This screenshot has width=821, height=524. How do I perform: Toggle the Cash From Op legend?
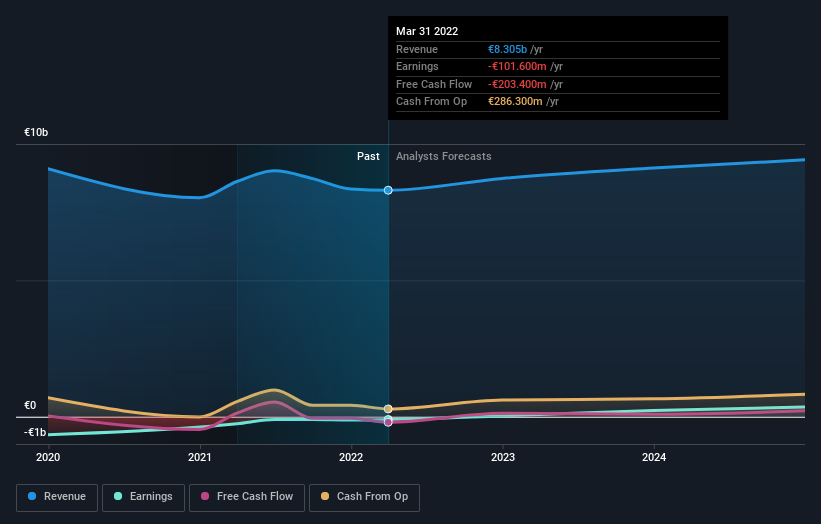pyautogui.click(x=364, y=497)
